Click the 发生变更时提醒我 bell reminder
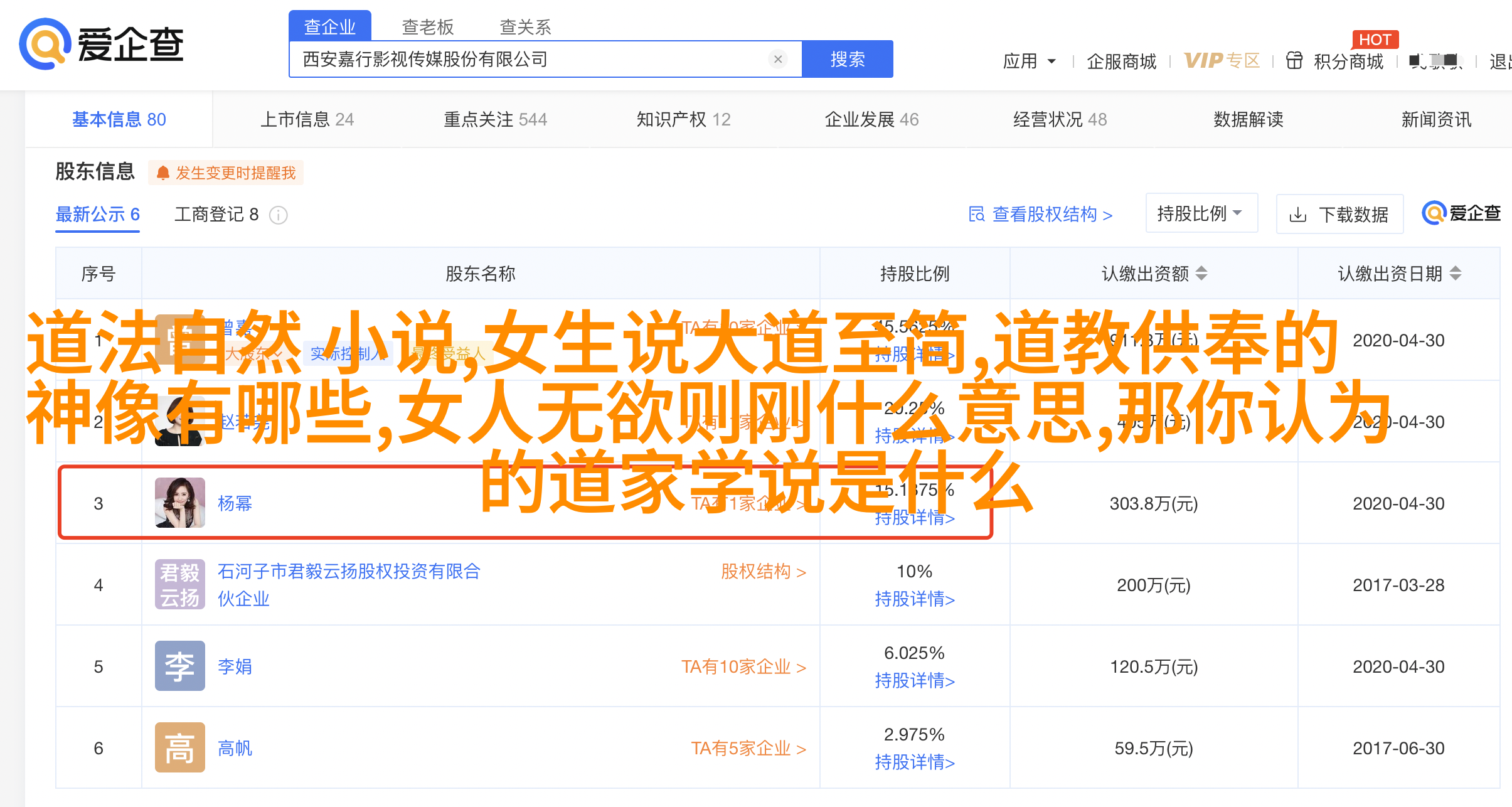The width and height of the screenshot is (1512, 807). pyautogui.click(x=226, y=173)
